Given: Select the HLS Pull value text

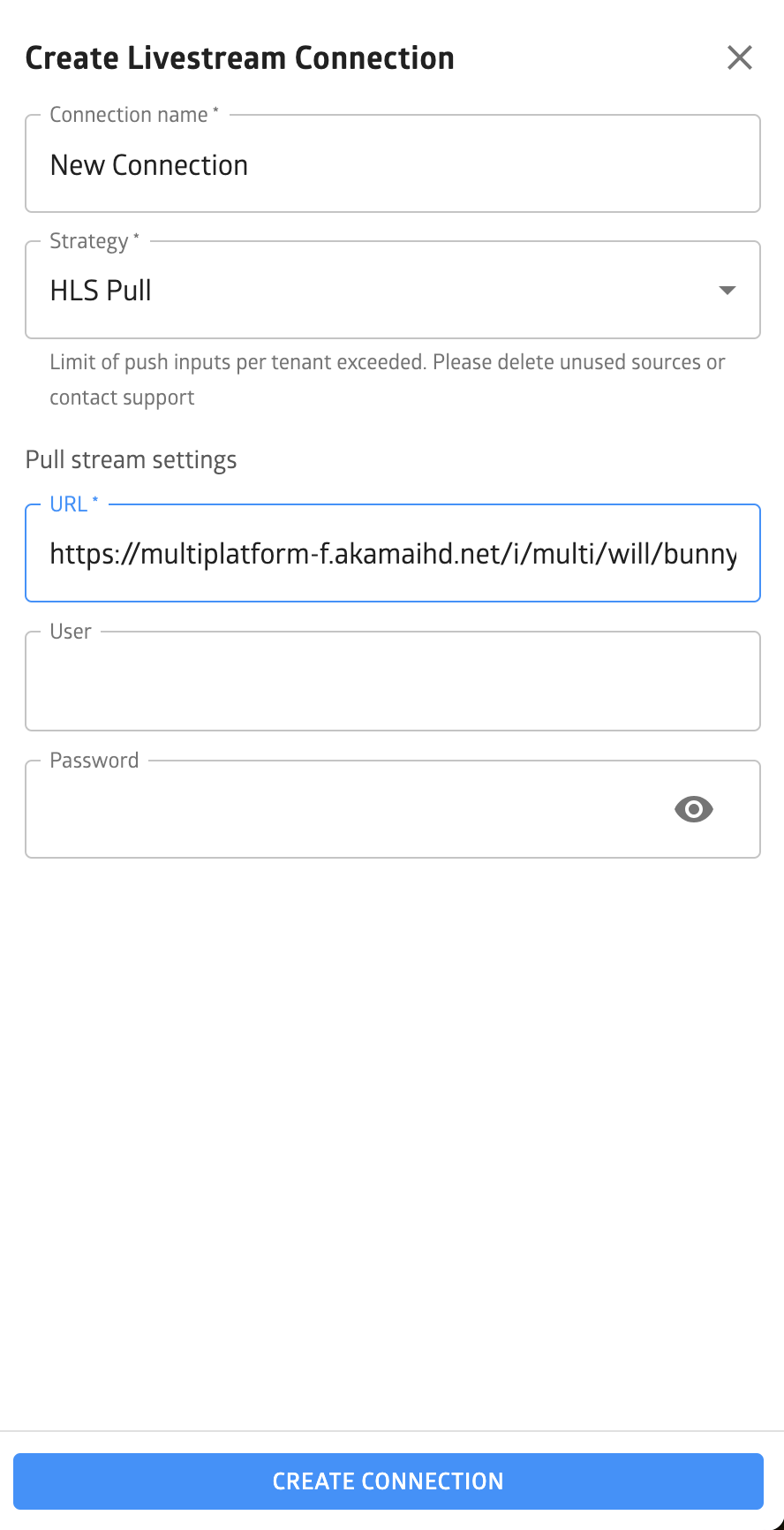Looking at the screenshot, I should click(x=101, y=291).
